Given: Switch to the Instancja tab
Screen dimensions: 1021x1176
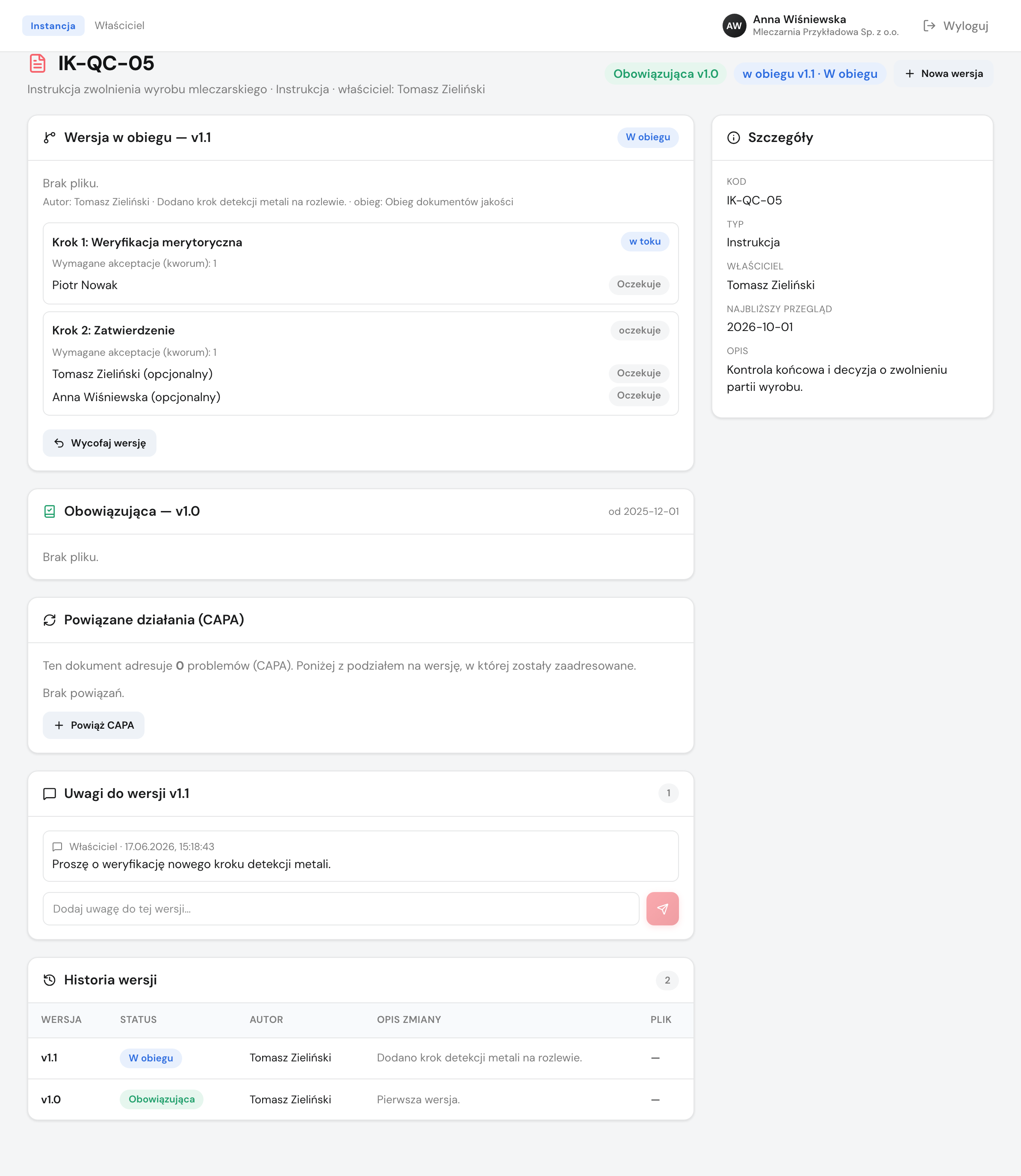Looking at the screenshot, I should [53, 26].
